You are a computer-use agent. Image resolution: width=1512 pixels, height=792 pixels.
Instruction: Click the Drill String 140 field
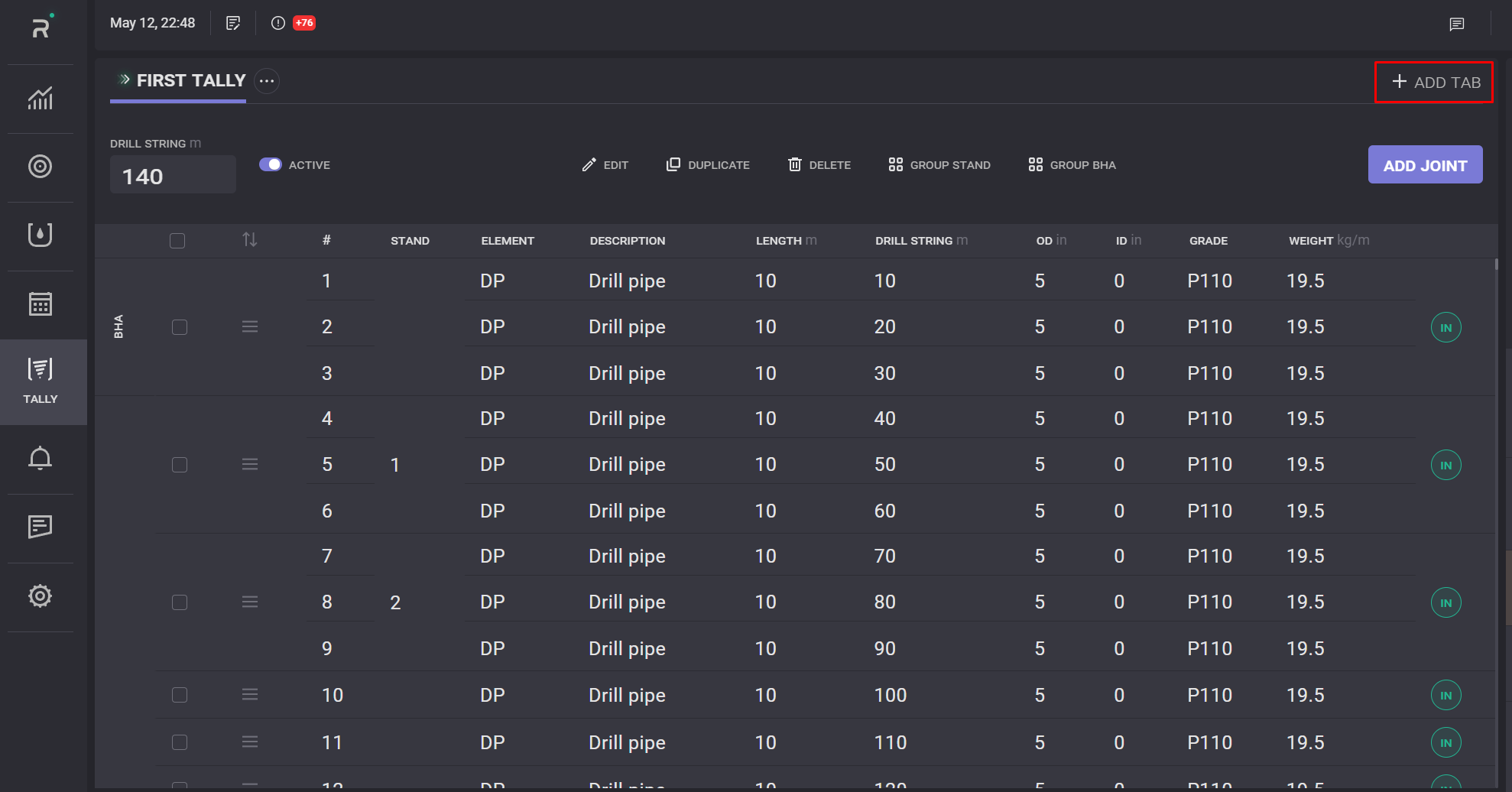[x=173, y=176]
